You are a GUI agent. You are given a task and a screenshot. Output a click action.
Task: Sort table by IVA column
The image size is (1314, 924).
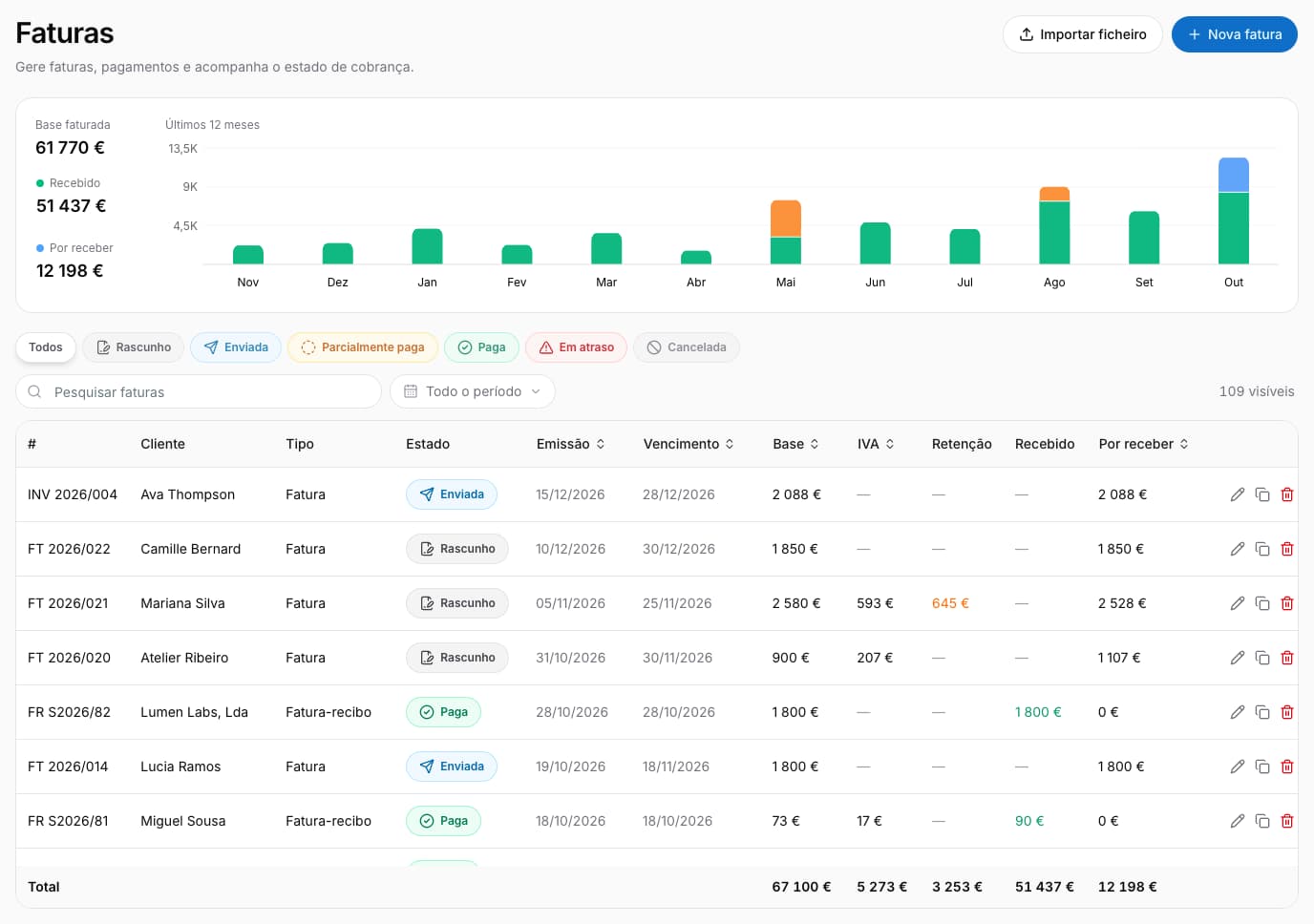pos(876,444)
